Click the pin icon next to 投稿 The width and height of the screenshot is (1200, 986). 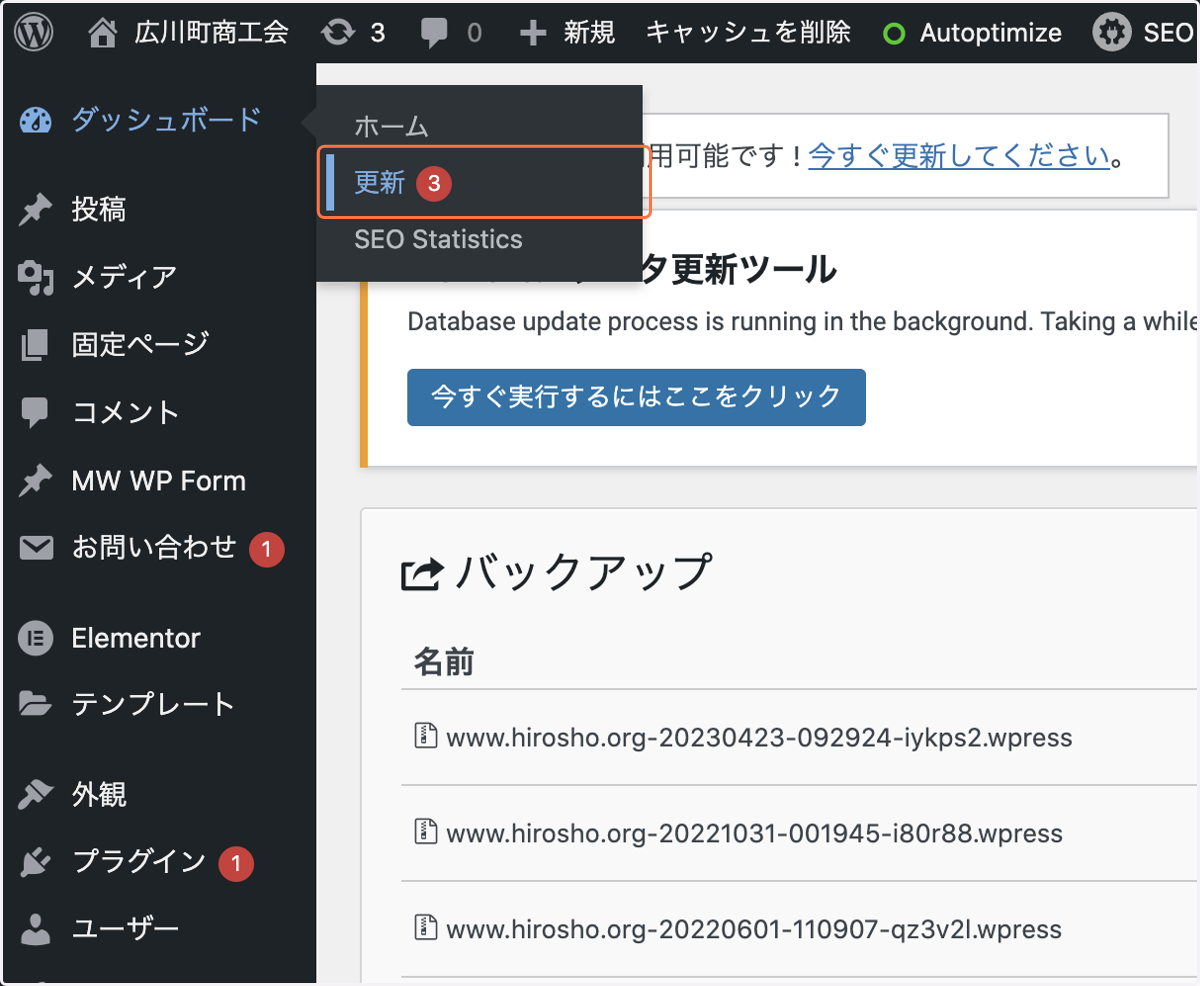click(36, 209)
